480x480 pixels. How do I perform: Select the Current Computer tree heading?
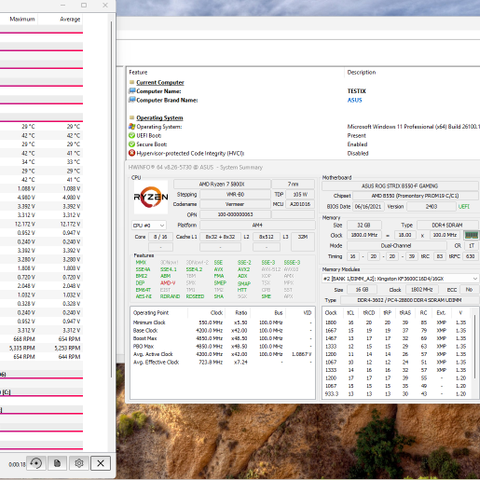click(x=160, y=82)
